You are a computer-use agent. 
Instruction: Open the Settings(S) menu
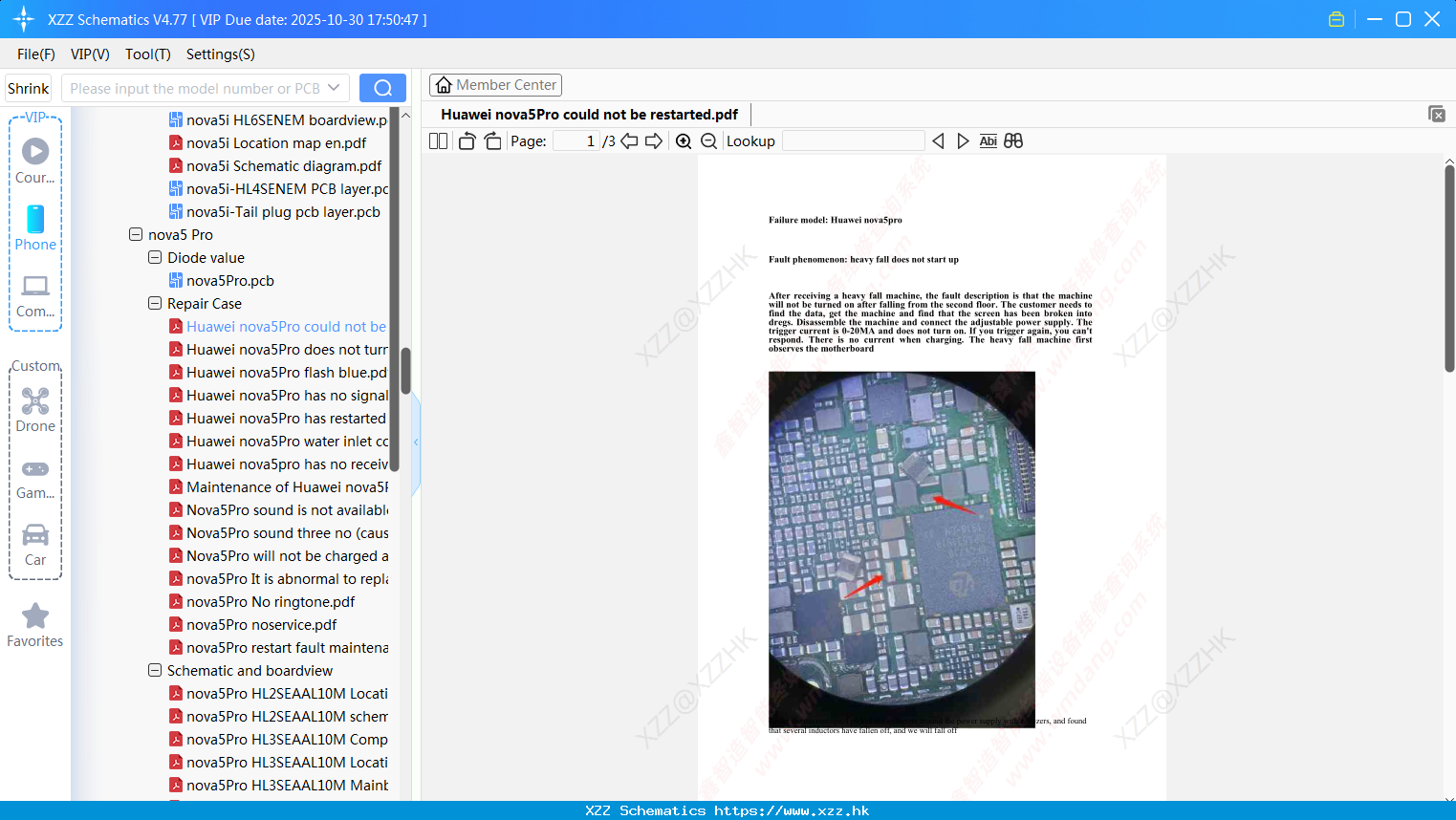pyautogui.click(x=220, y=54)
